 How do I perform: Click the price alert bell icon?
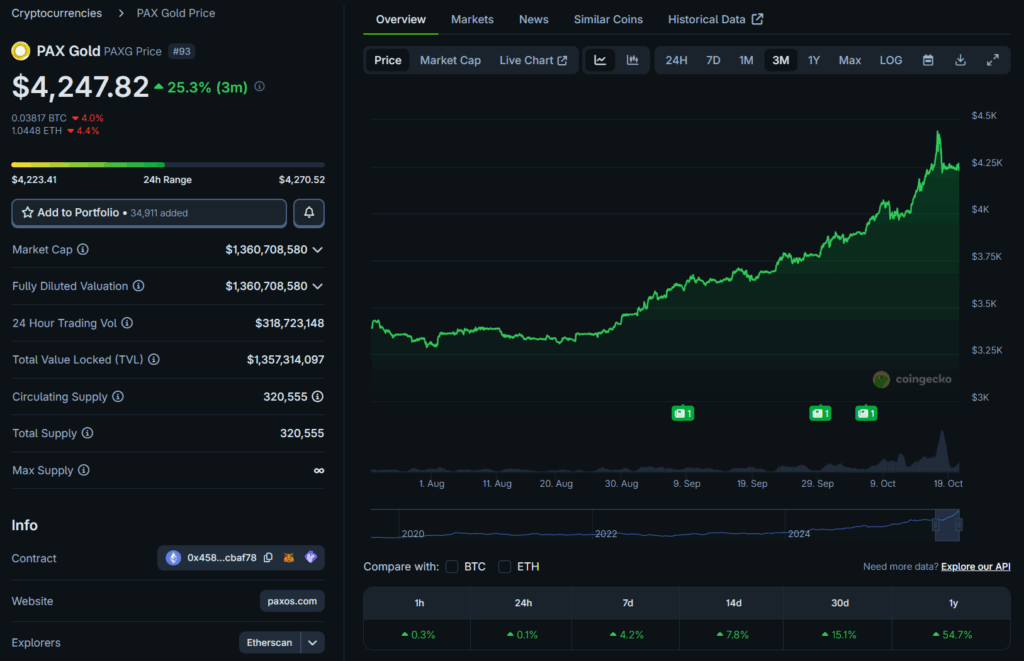[309, 213]
